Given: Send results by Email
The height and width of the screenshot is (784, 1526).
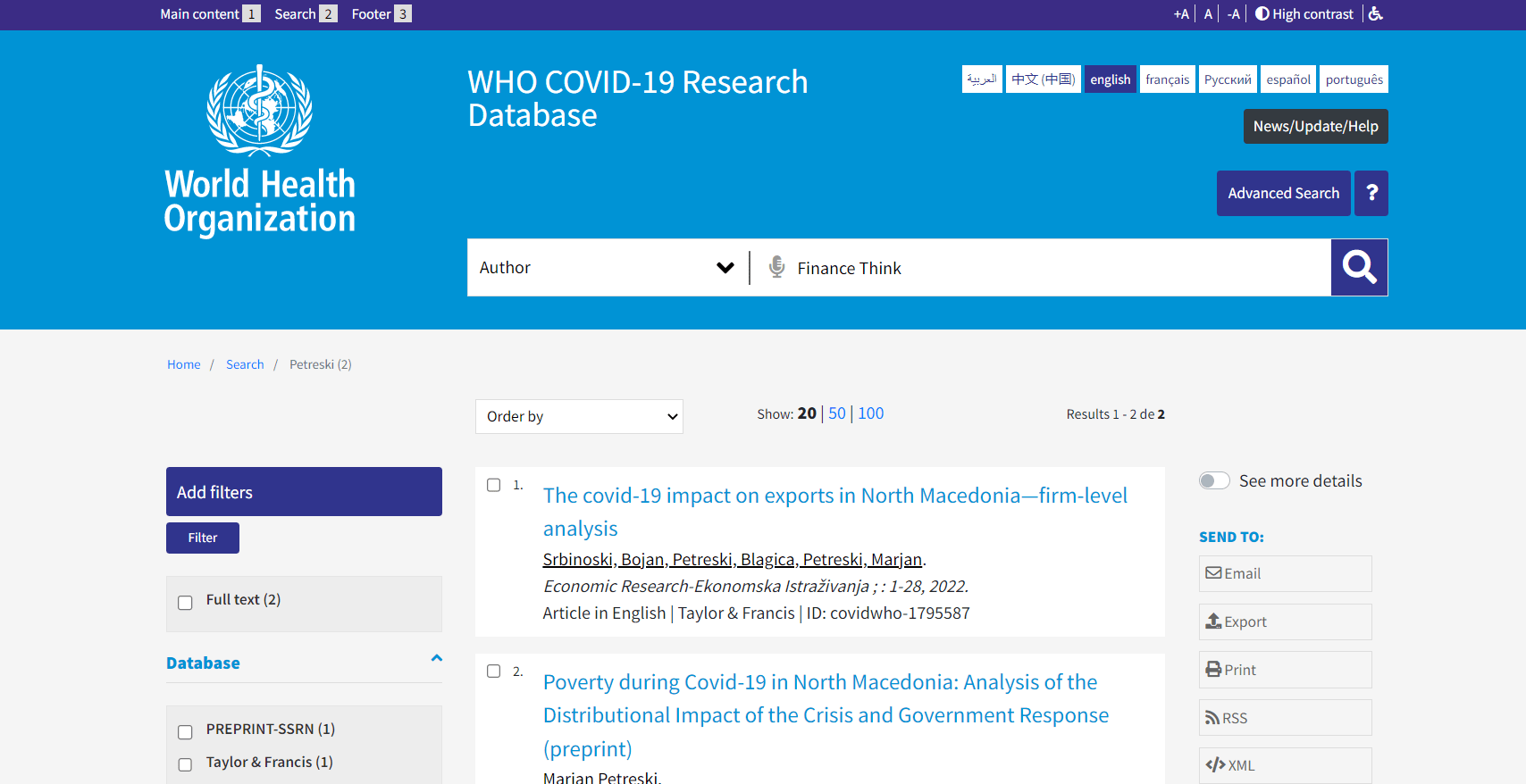Looking at the screenshot, I should 1285,573.
